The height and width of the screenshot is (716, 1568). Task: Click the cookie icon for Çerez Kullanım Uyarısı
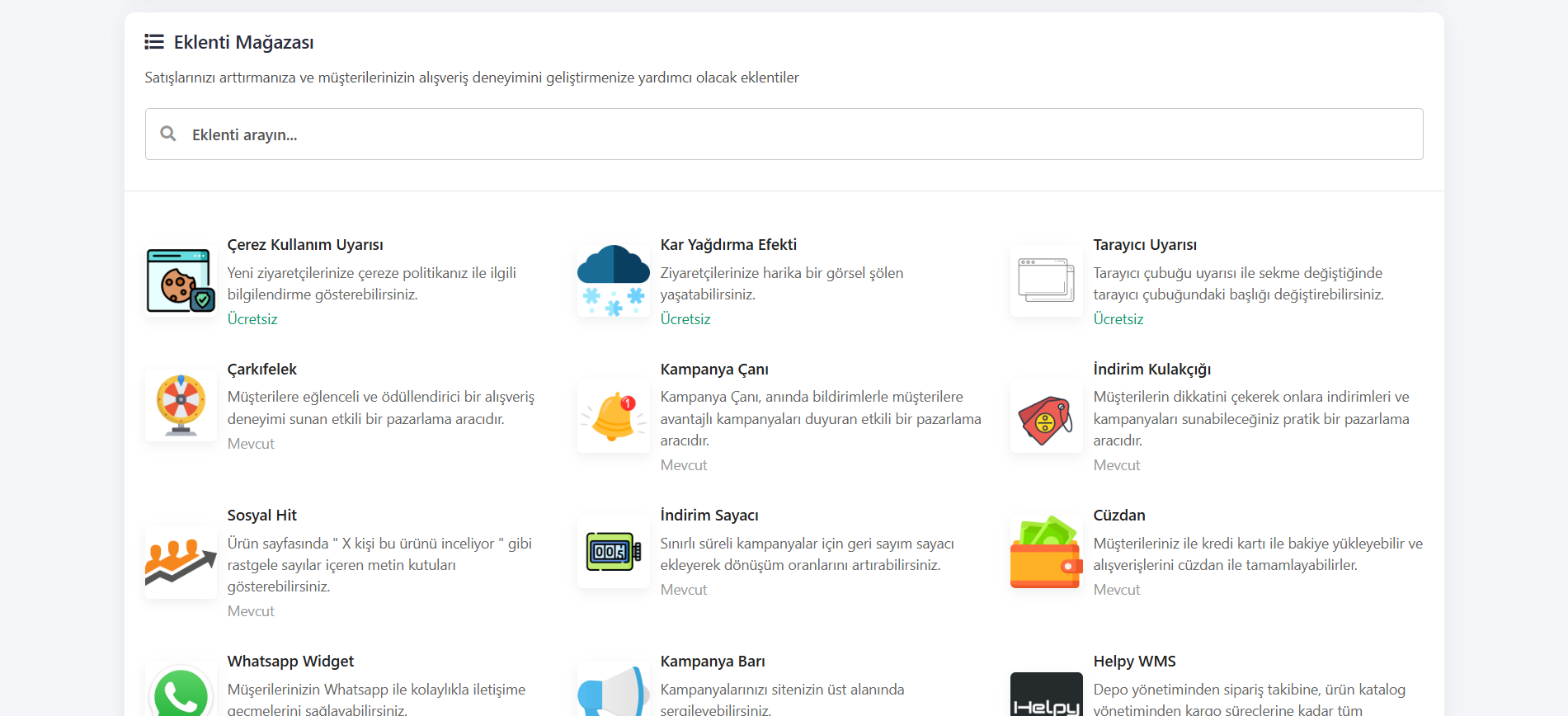pyautogui.click(x=181, y=280)
